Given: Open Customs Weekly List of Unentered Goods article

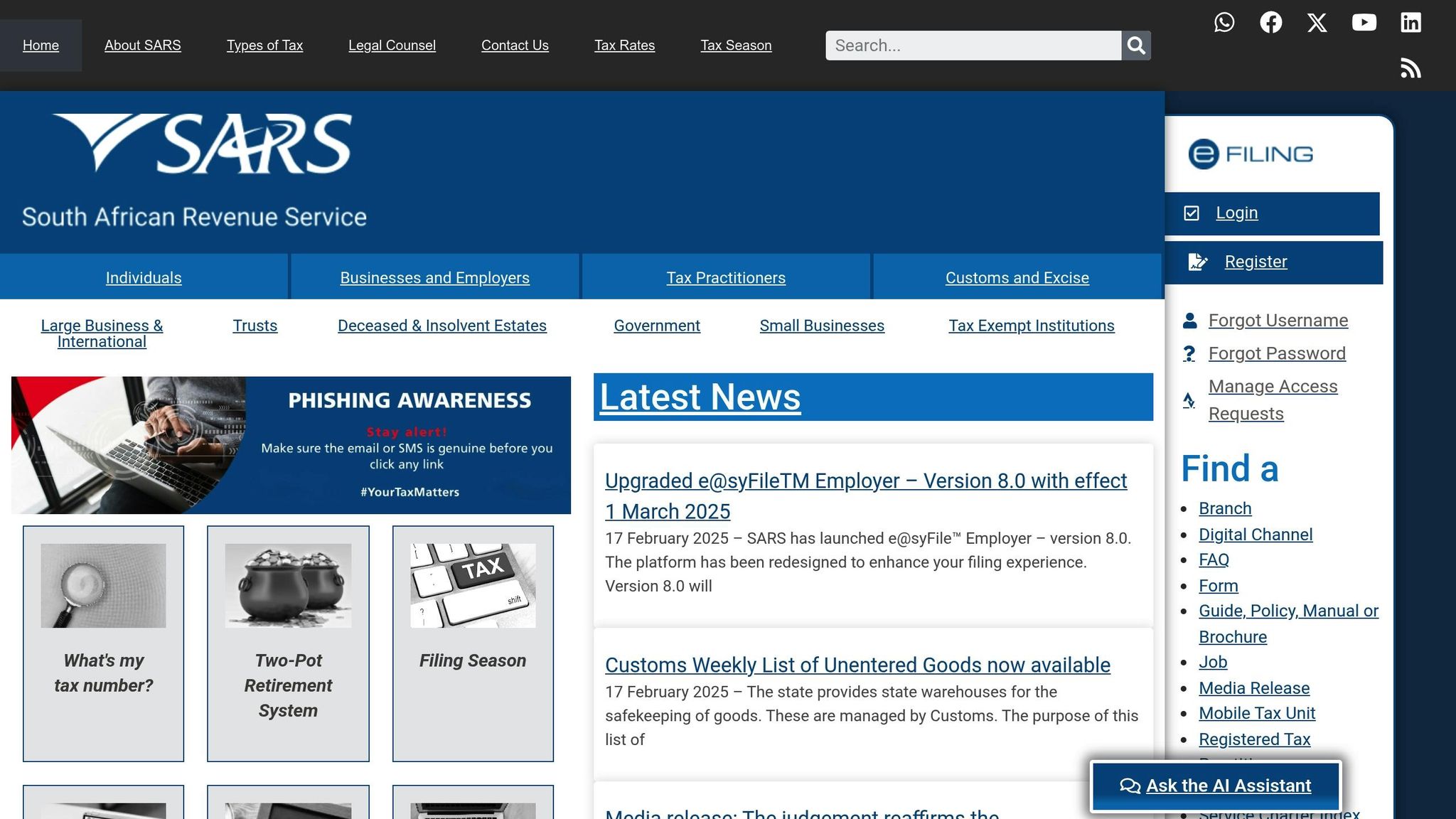Looking at the screenshot, I should click(857, 665).
